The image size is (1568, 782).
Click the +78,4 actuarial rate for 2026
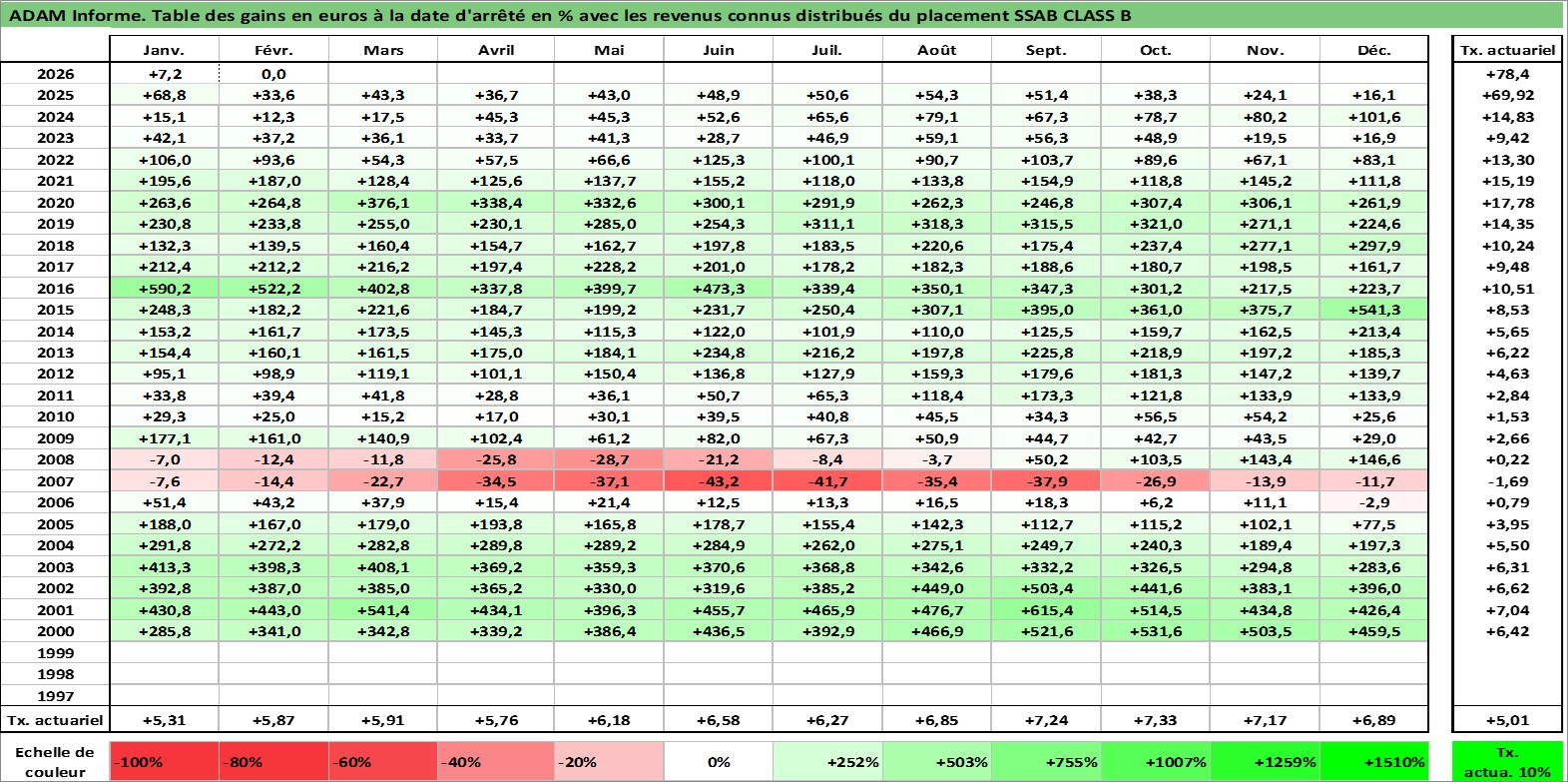click(1507, 74)
